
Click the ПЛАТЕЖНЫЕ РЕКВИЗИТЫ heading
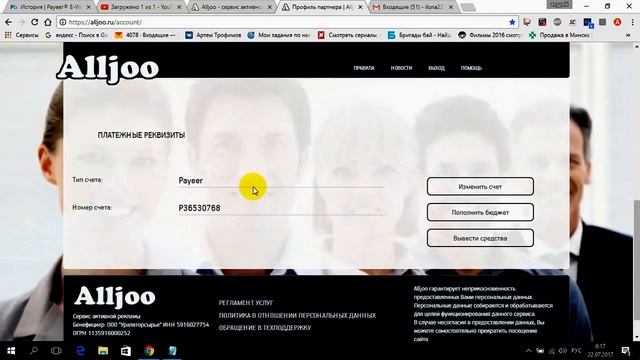pyautogui.click(x=141, y=135)
